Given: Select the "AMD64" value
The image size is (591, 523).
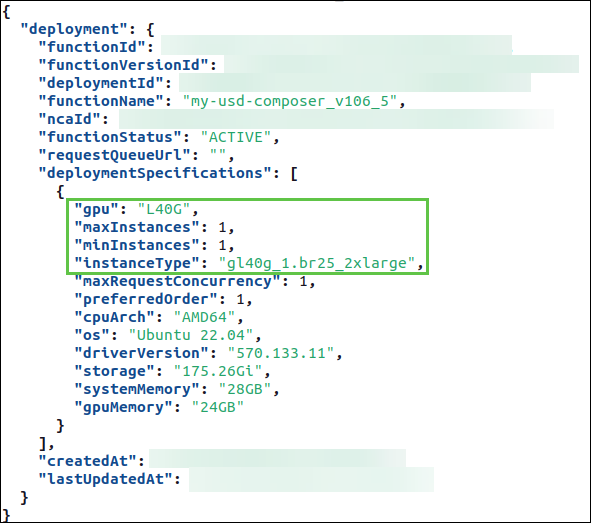Looking at the screenshot, I should 204,317.
